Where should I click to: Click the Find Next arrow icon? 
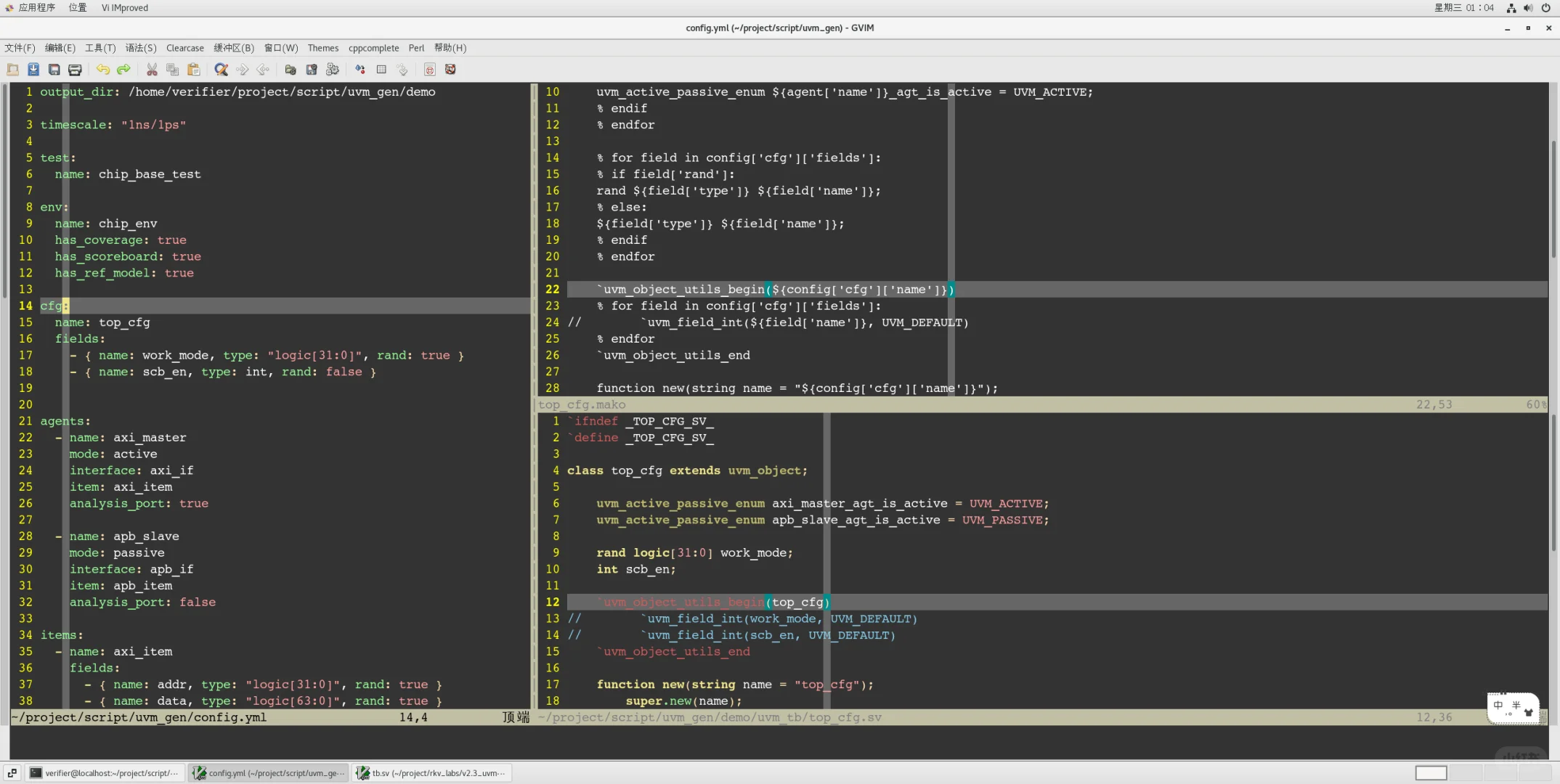point(243,70)
